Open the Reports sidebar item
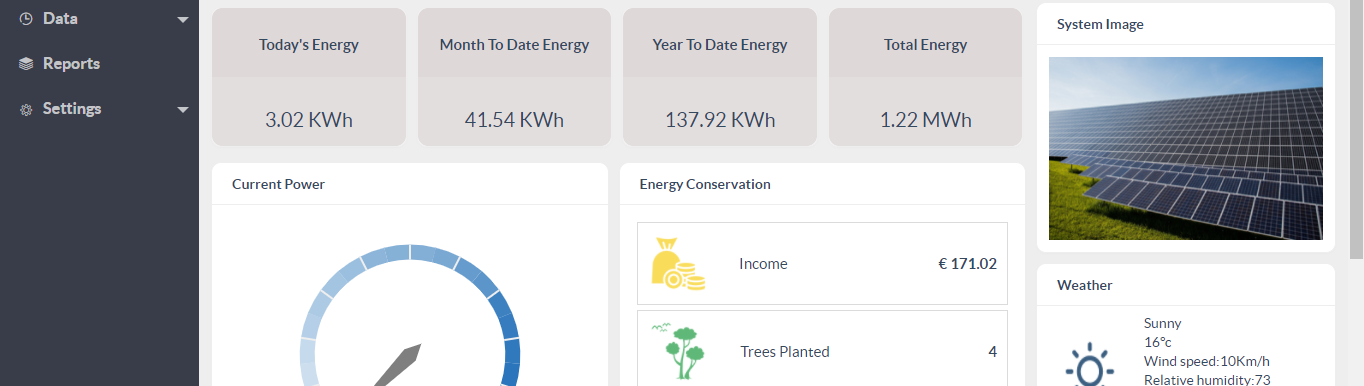This screenshot has width=1364, height=386. point(99,64)
